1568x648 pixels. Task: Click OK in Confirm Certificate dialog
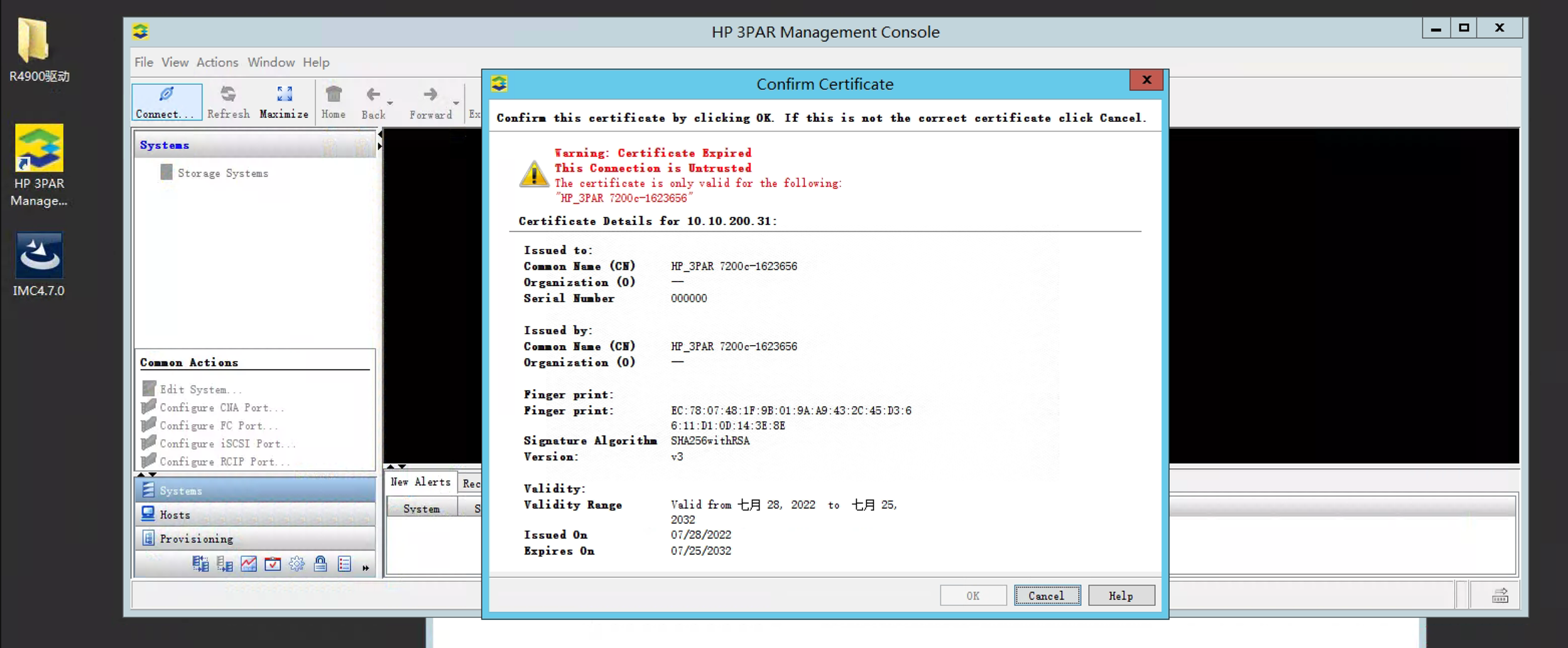tap(973, 595)
